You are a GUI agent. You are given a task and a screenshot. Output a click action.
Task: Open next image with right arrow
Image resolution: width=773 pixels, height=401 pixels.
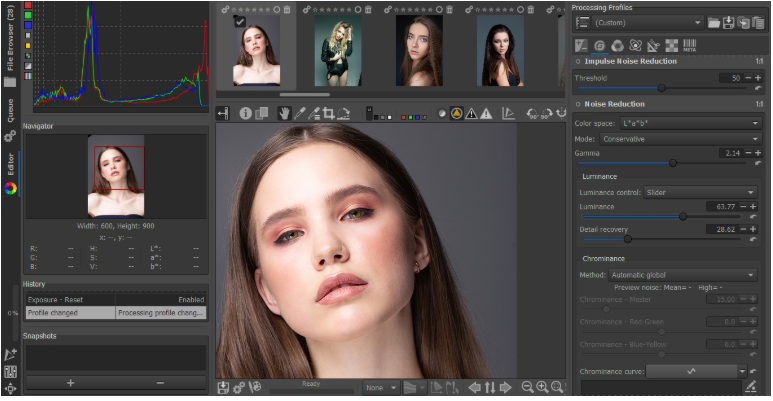pyautogui.click(x=505, y=387)
